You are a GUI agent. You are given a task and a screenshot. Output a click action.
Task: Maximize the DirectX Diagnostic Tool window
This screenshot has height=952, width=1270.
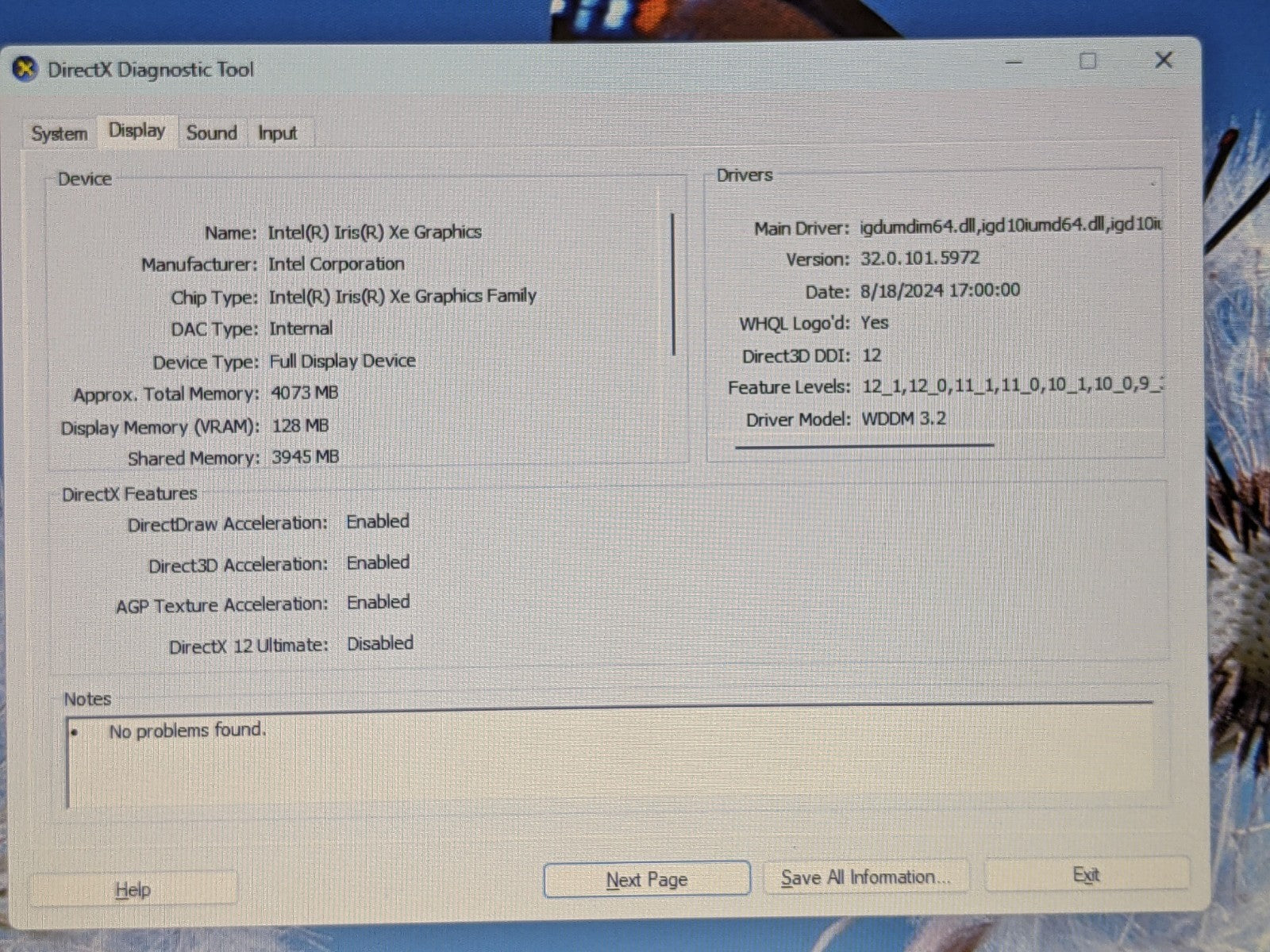1087,61
